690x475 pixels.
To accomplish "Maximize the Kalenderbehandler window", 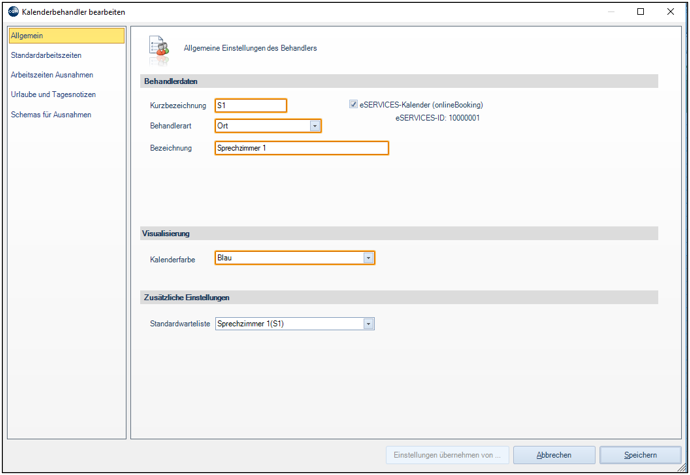I will click(x=641, y=11).
